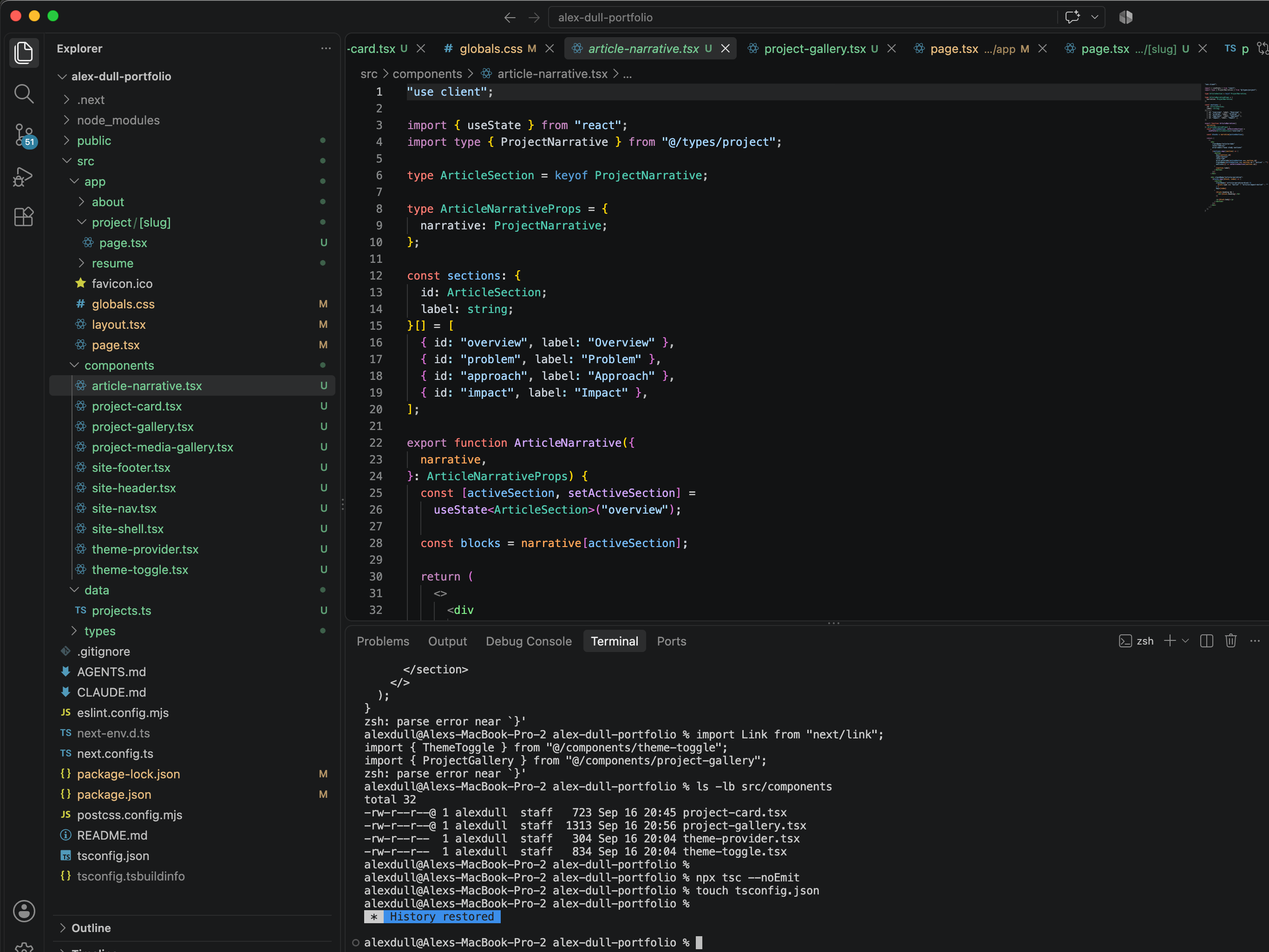
Task: Open the Accounts menu icon
Action: click(24, 911)
